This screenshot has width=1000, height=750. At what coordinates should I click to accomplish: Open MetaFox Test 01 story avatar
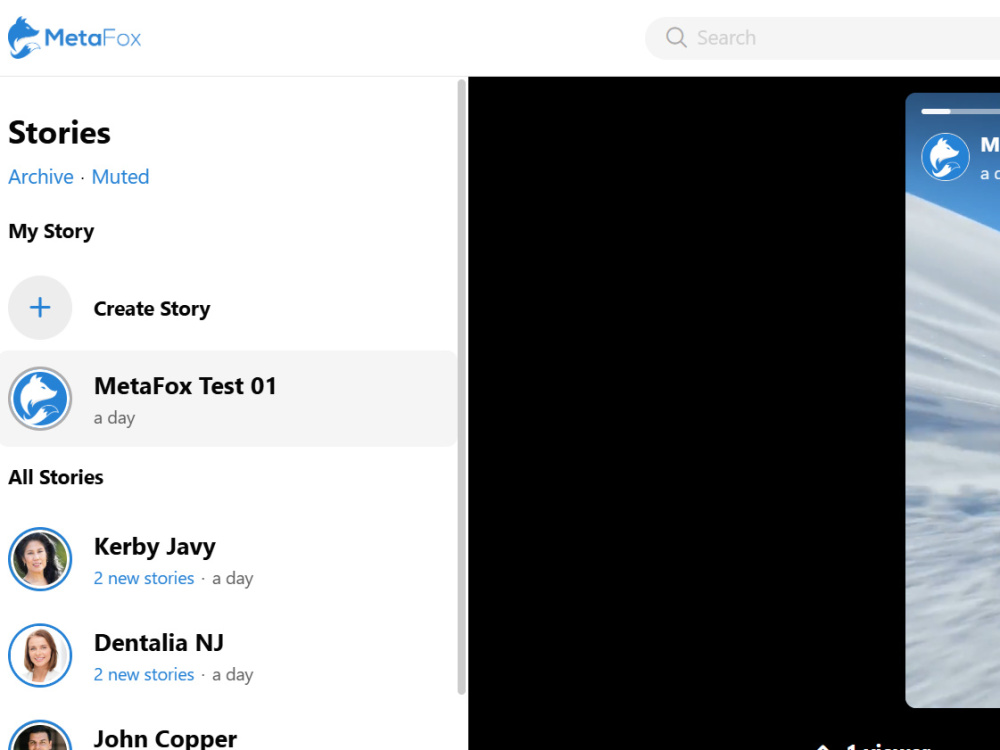tap(40, 399)
